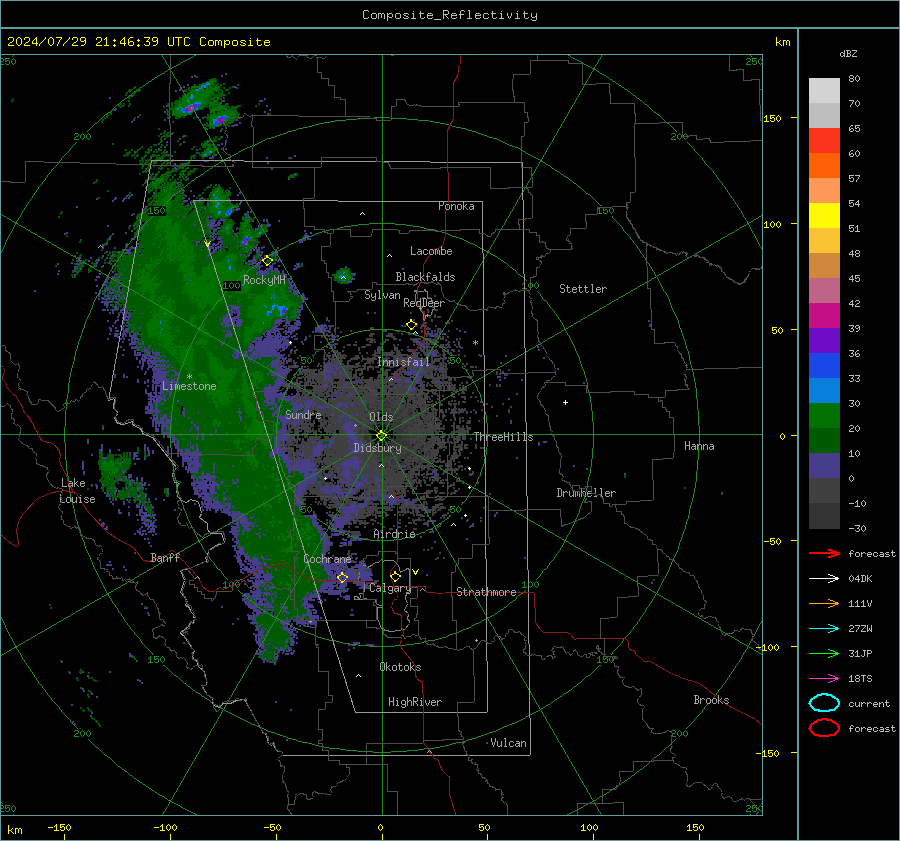Click the green 31JP arrow icon
900x841 pixels.
824,653
